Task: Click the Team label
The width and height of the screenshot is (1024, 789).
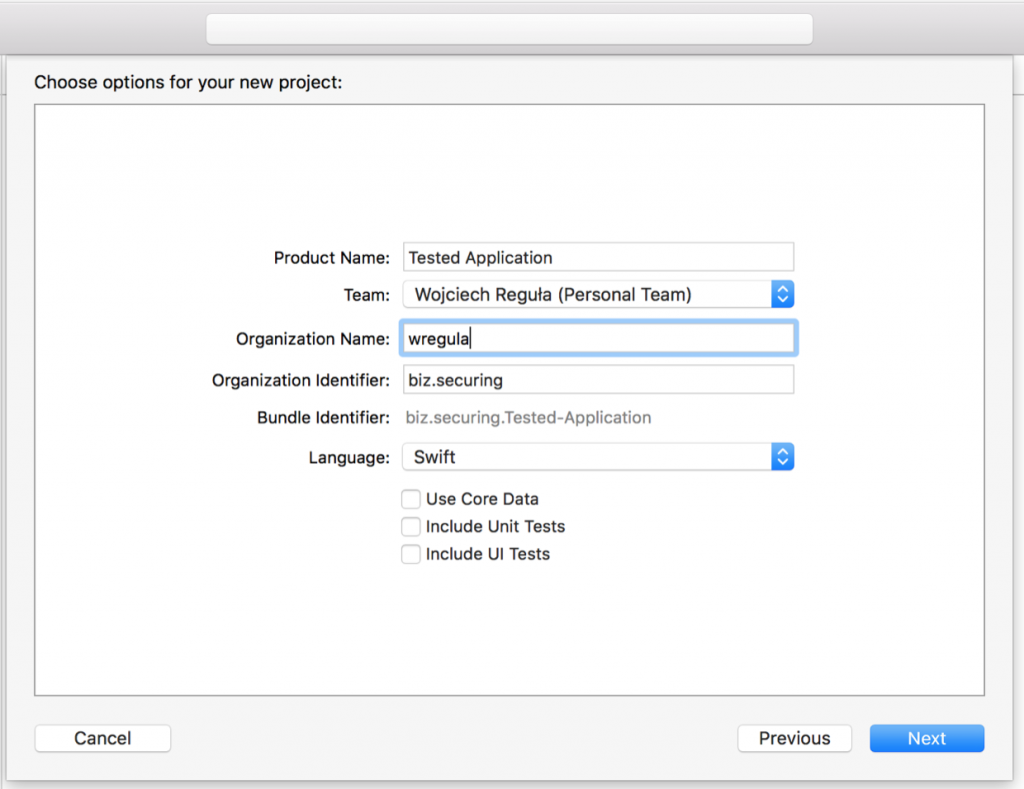Action: click(x=367, y=295)
